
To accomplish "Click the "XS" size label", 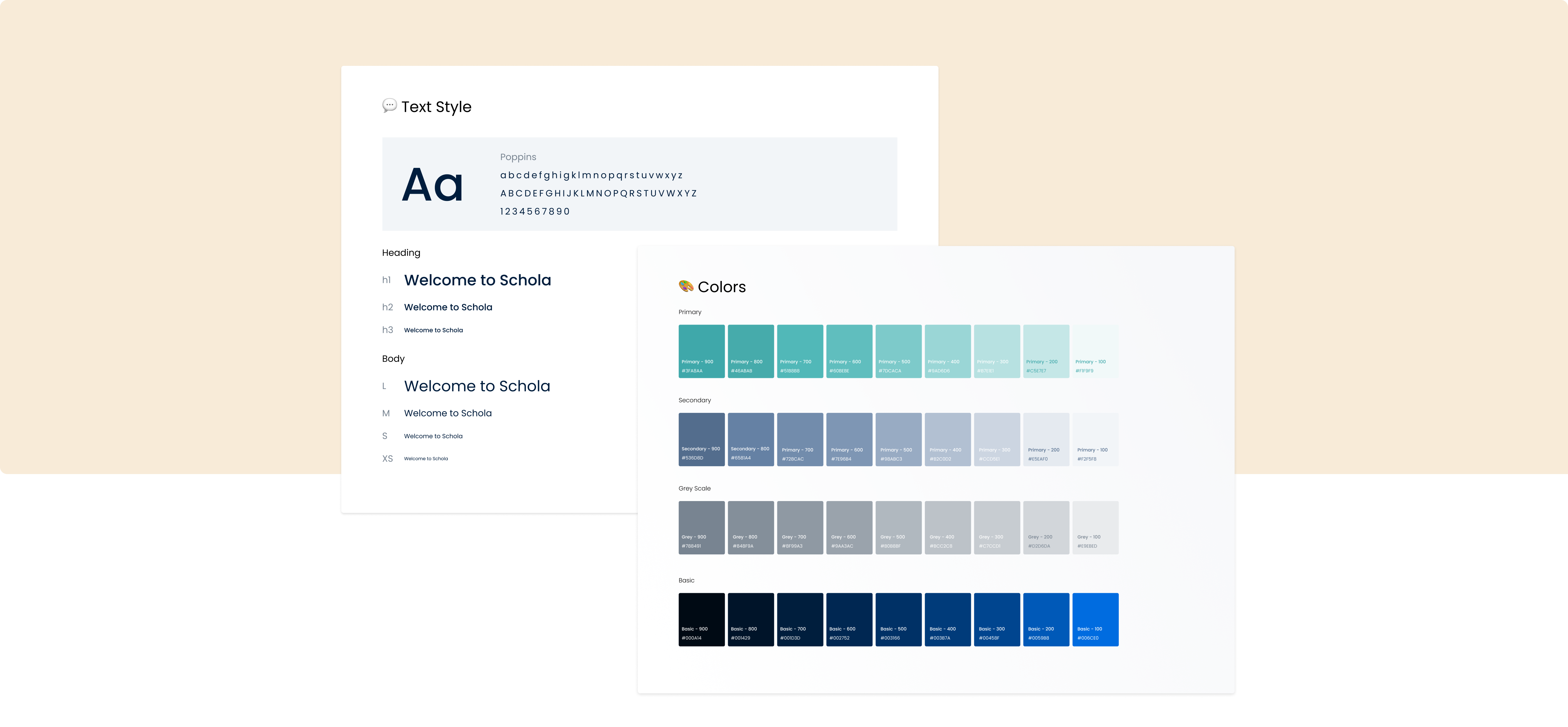I will pos(387,459).
